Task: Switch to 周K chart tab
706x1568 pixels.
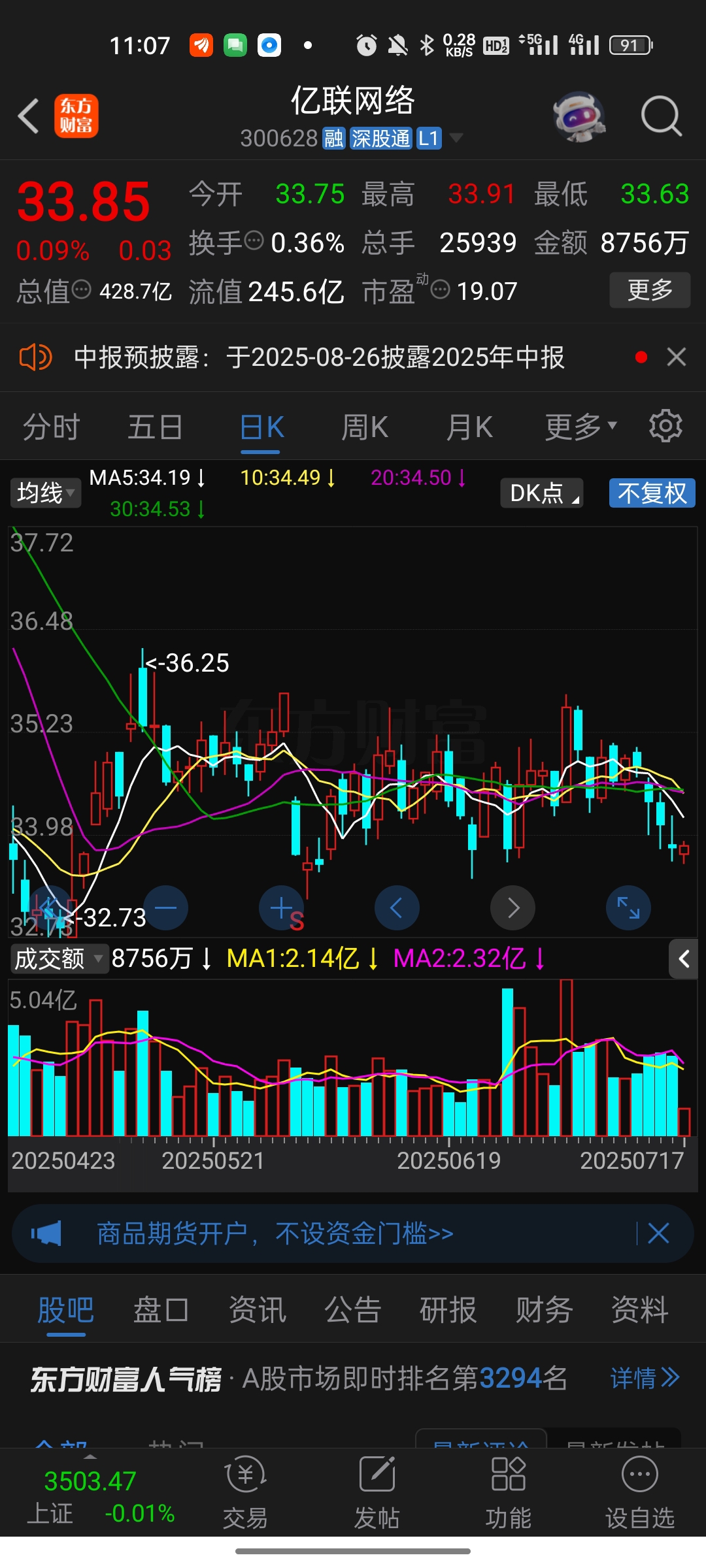Action: point(365,427)
